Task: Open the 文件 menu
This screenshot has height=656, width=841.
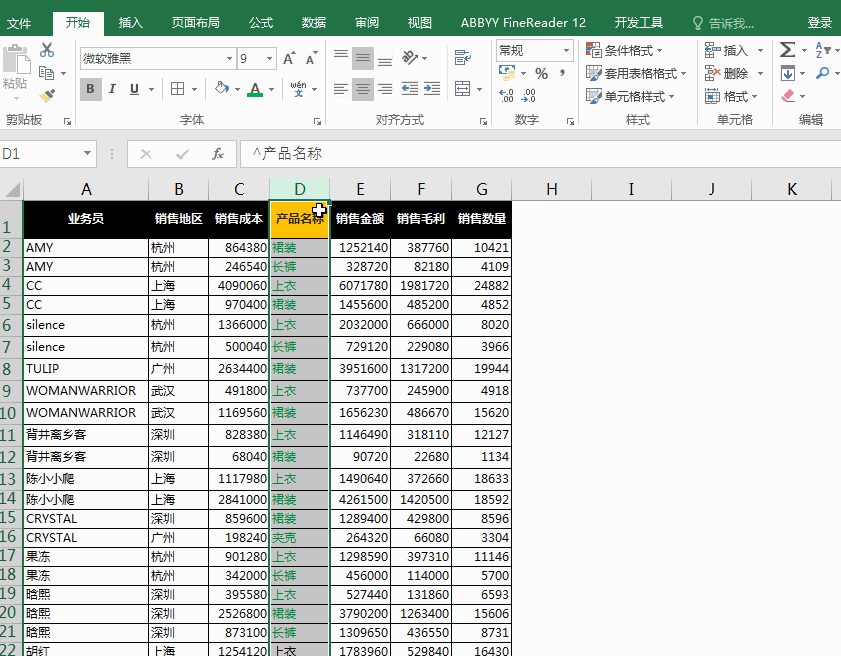Action: (x=19, y=23)
